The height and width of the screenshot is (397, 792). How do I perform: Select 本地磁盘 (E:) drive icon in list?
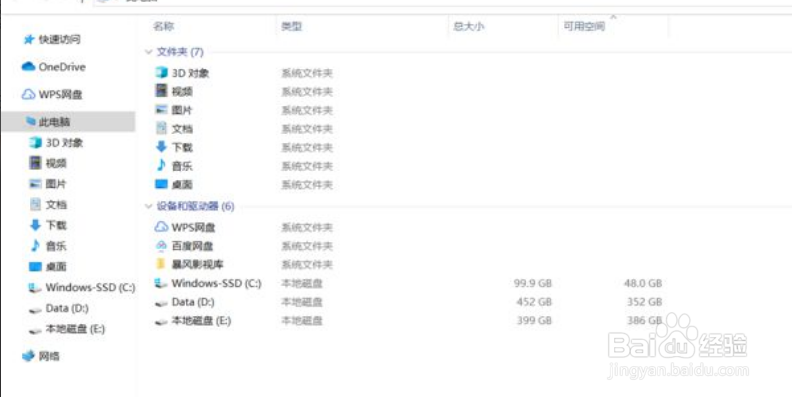[161, 321]
